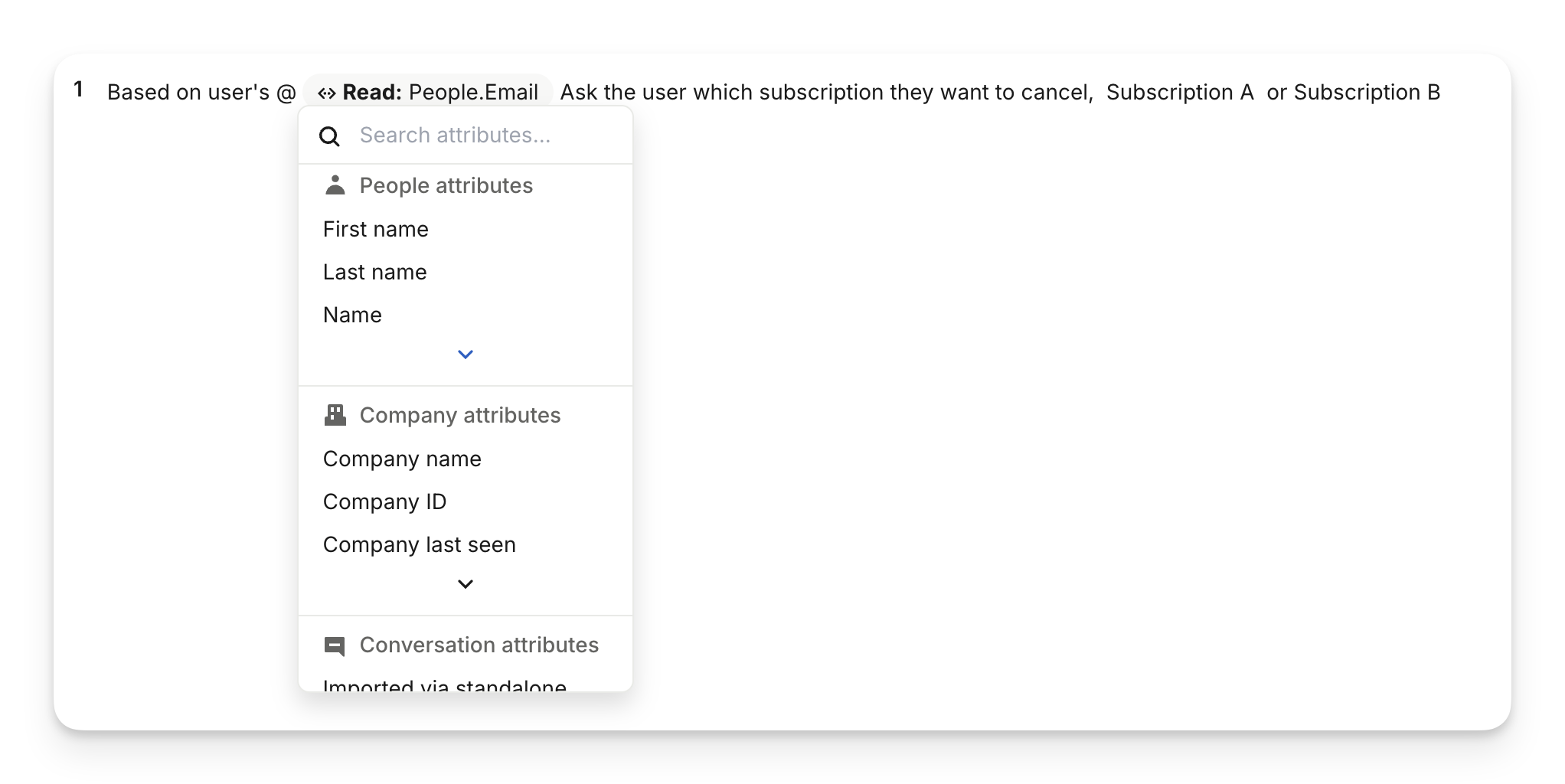Viewport: 1565px width, 784px height.
Task: Click the Conversation attributes section header
Action: [x=479, y=645]
